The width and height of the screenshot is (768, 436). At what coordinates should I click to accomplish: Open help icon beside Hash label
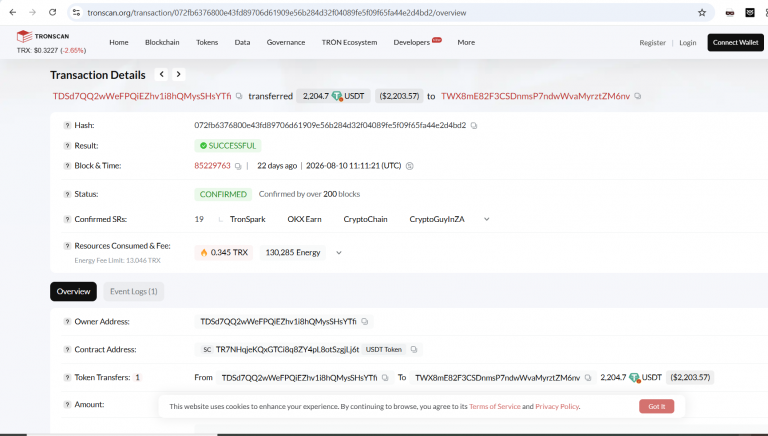[67, 125]
